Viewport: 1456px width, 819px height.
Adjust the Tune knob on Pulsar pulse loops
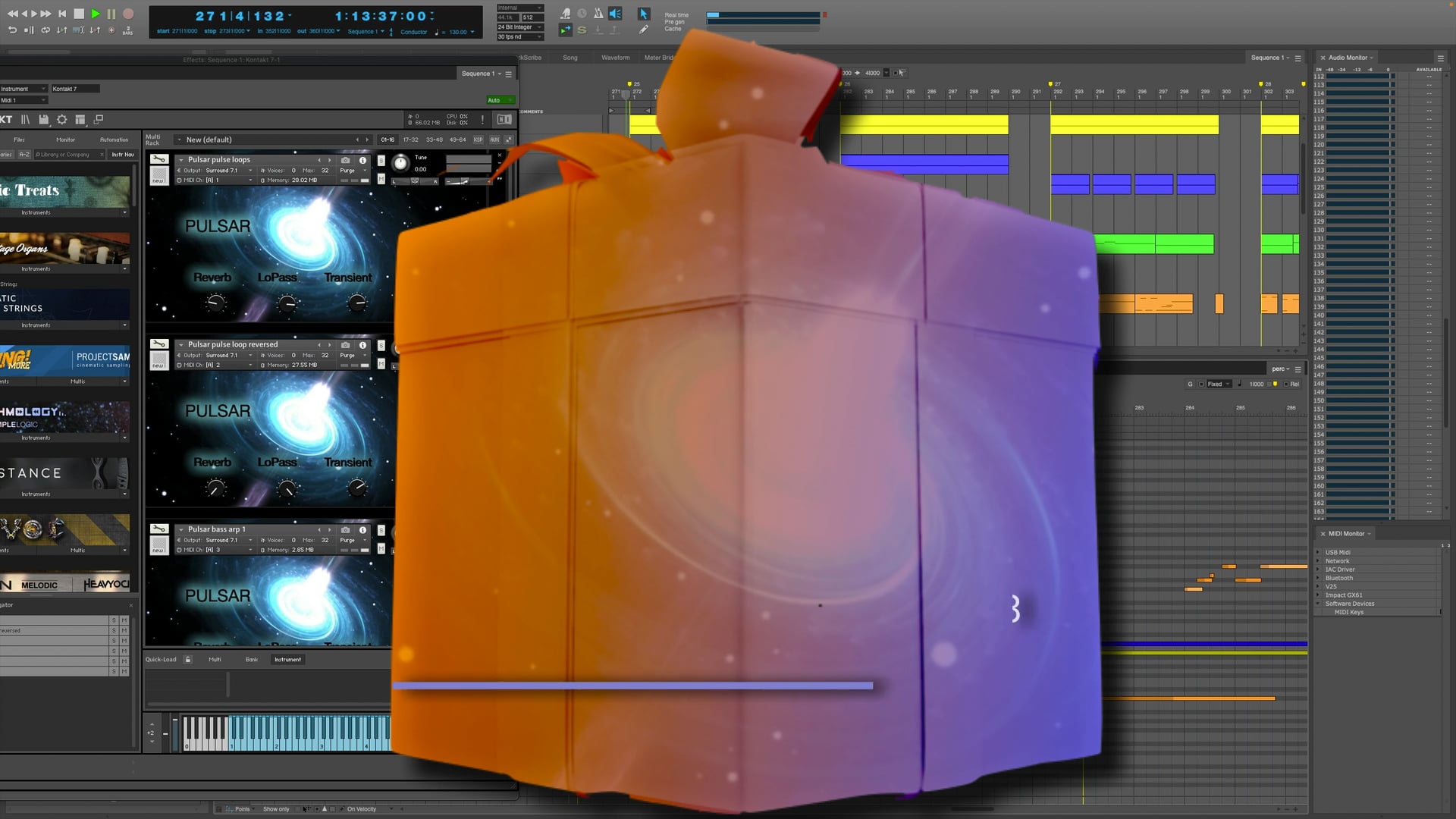click(x=400, y=164)
